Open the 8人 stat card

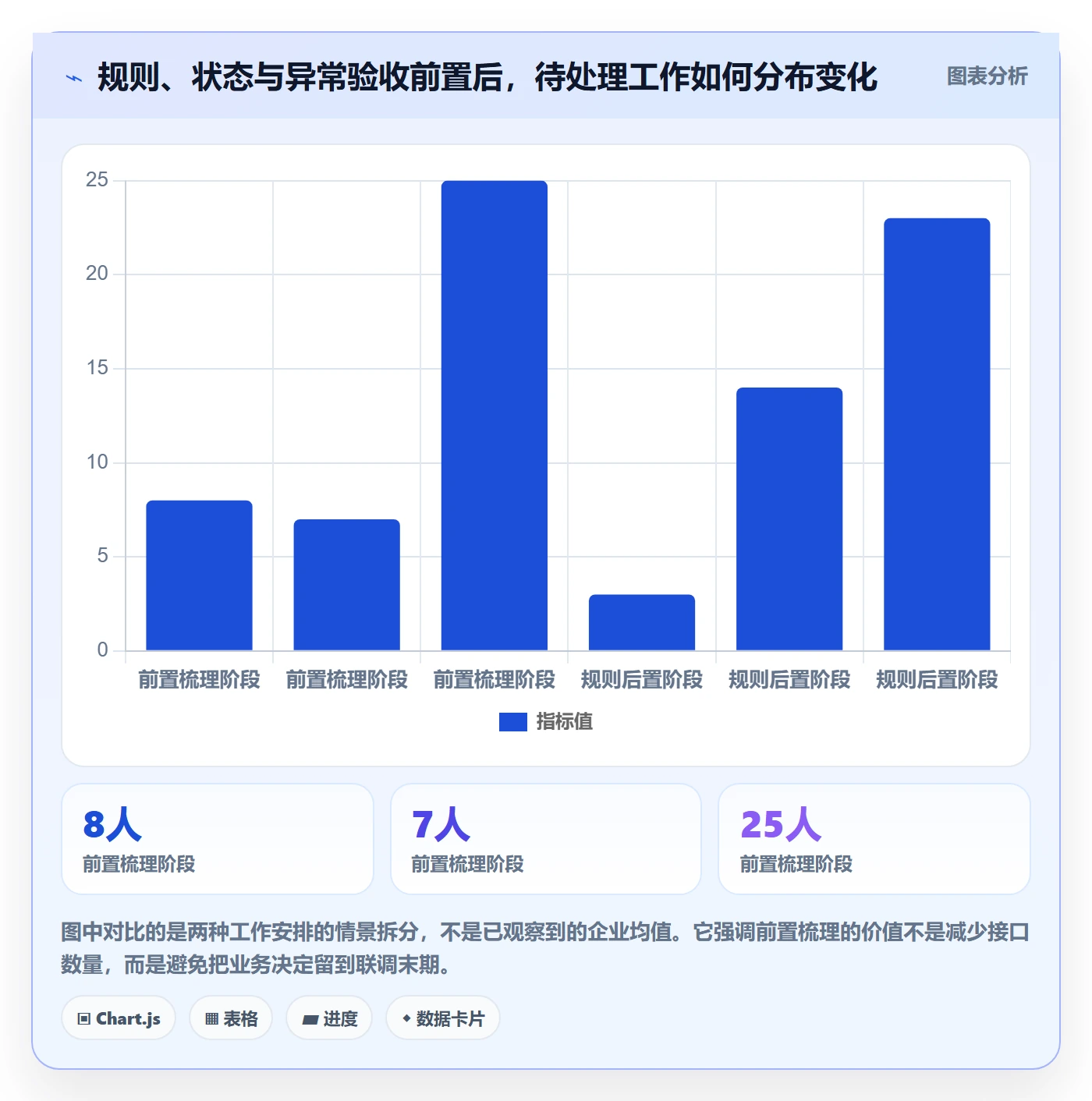tap(218, 839)
